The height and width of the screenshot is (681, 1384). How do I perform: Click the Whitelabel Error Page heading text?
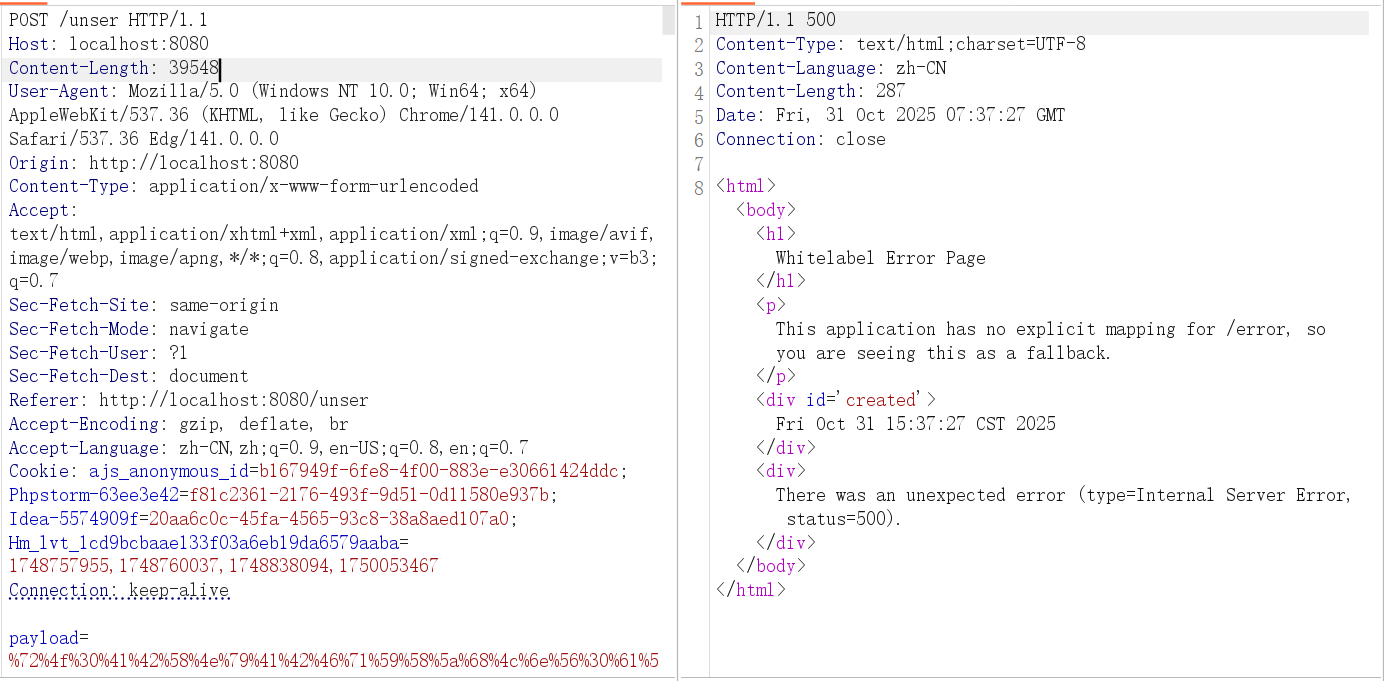[x=880, y=258]
